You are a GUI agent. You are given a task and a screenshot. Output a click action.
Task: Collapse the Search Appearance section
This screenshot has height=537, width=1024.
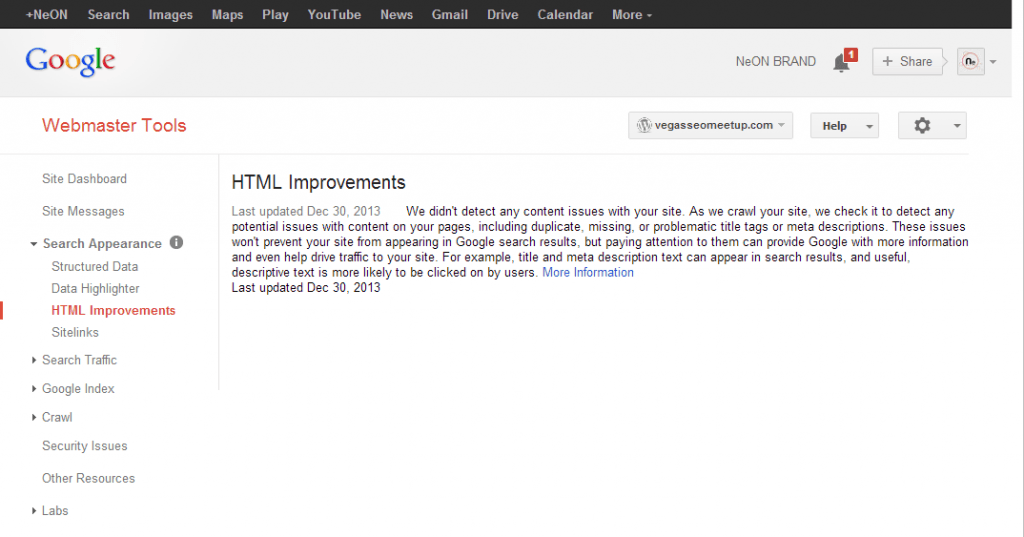(33, 244)
